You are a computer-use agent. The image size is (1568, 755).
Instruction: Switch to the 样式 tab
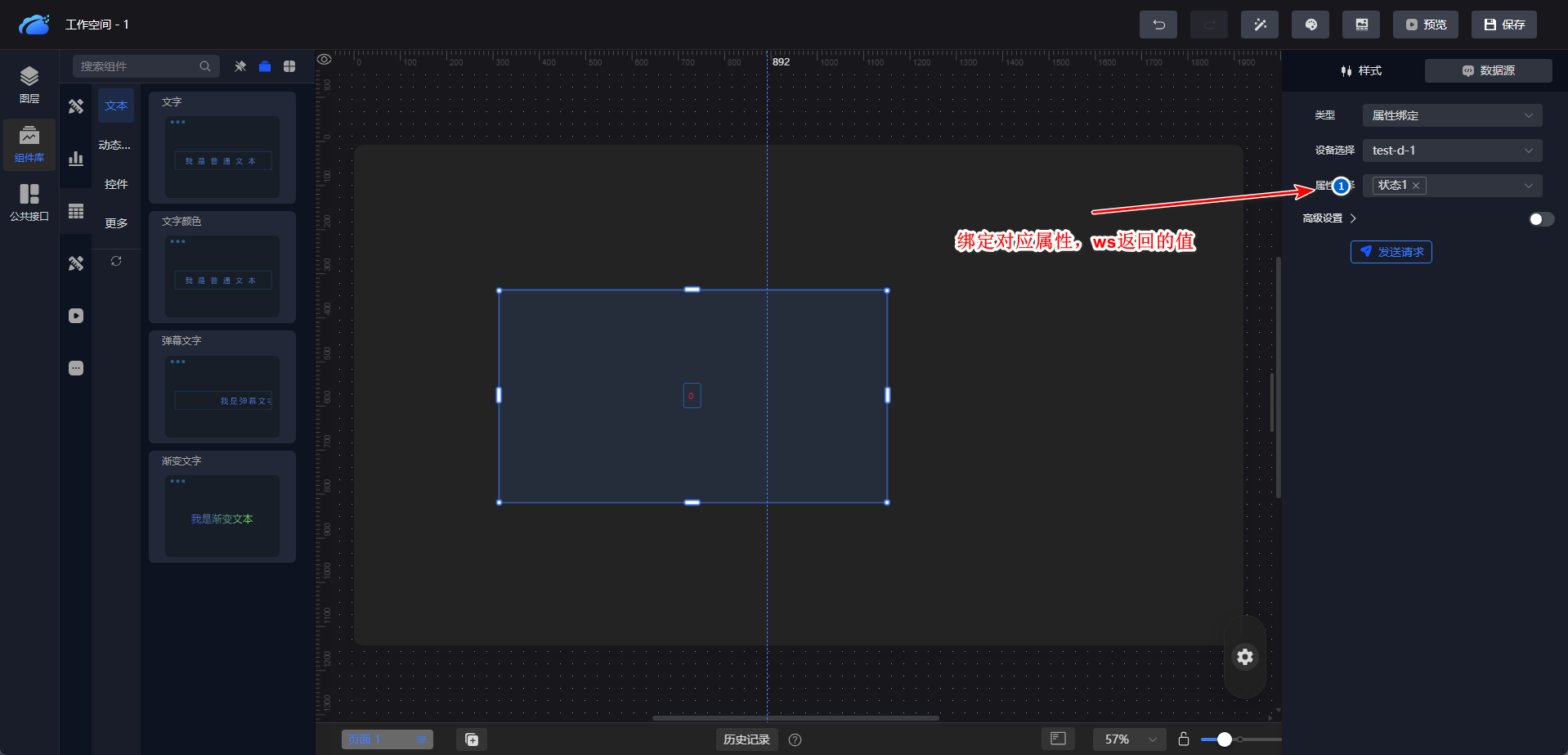coord(1361,71)
